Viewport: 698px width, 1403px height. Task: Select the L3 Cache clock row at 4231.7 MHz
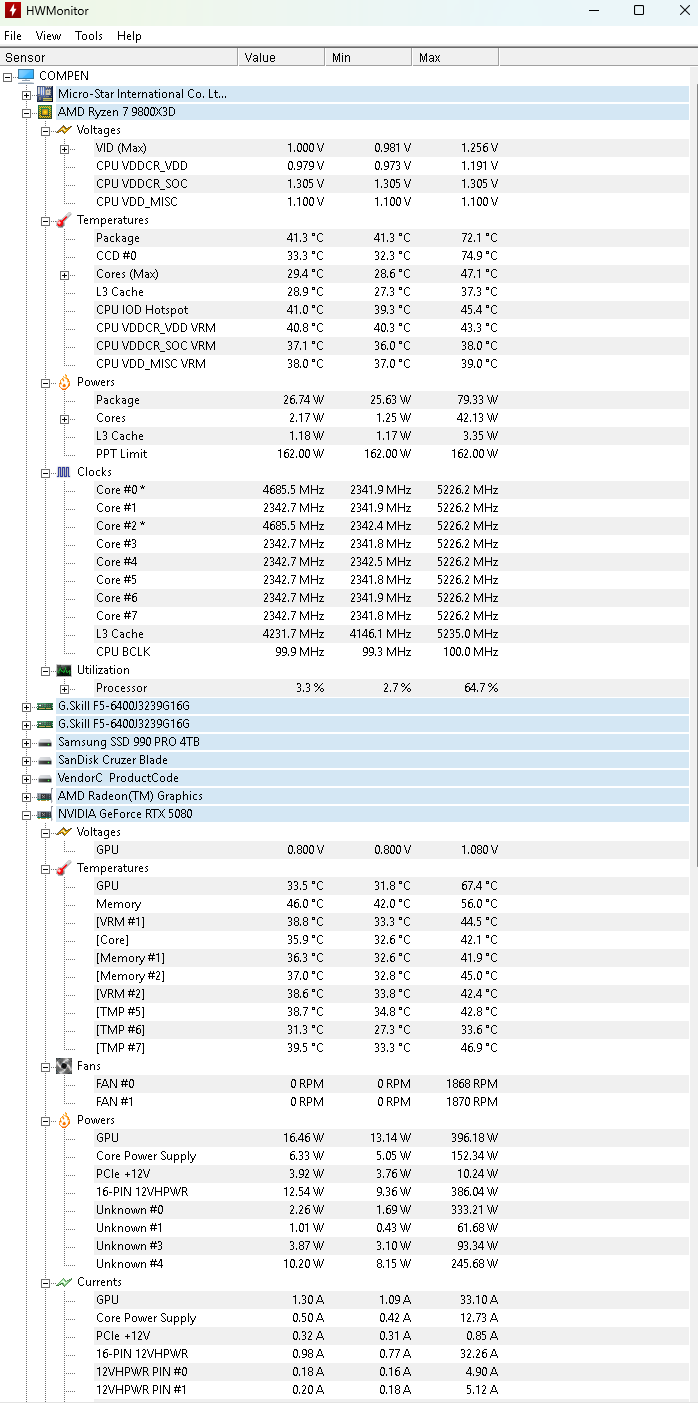[x=297, y=634]
